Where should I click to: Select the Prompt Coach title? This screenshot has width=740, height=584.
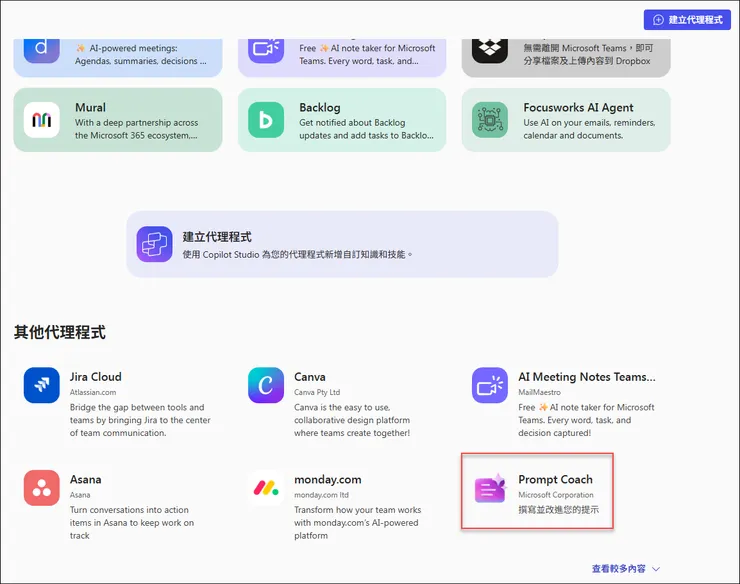pos(555,480)
